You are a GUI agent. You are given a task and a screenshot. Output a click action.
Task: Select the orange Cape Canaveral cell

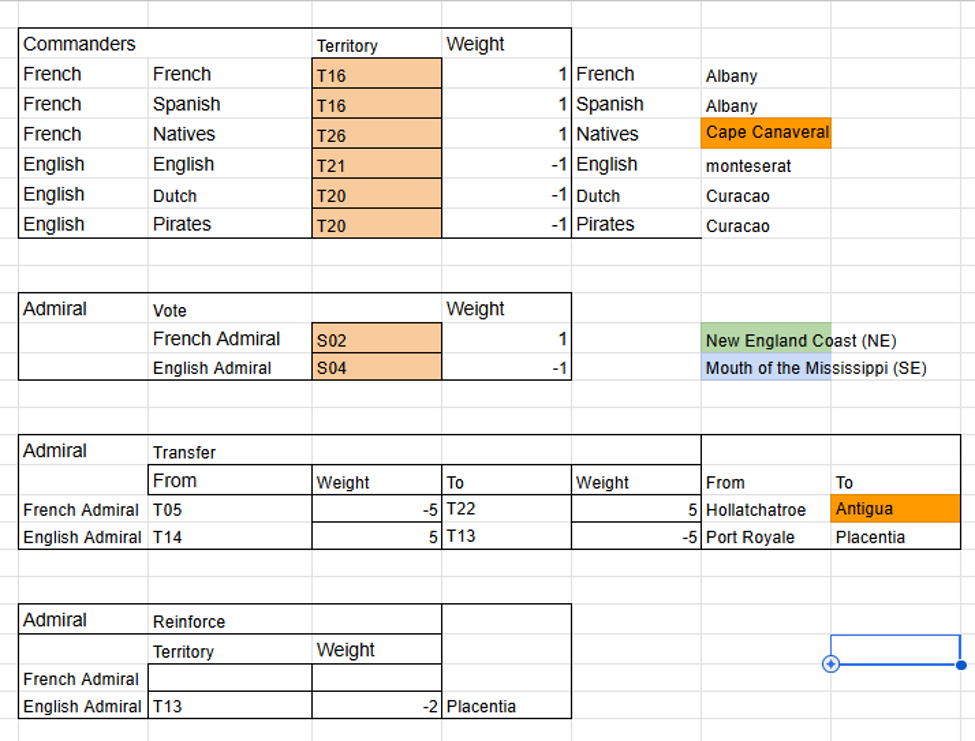(x=766, y=133)
